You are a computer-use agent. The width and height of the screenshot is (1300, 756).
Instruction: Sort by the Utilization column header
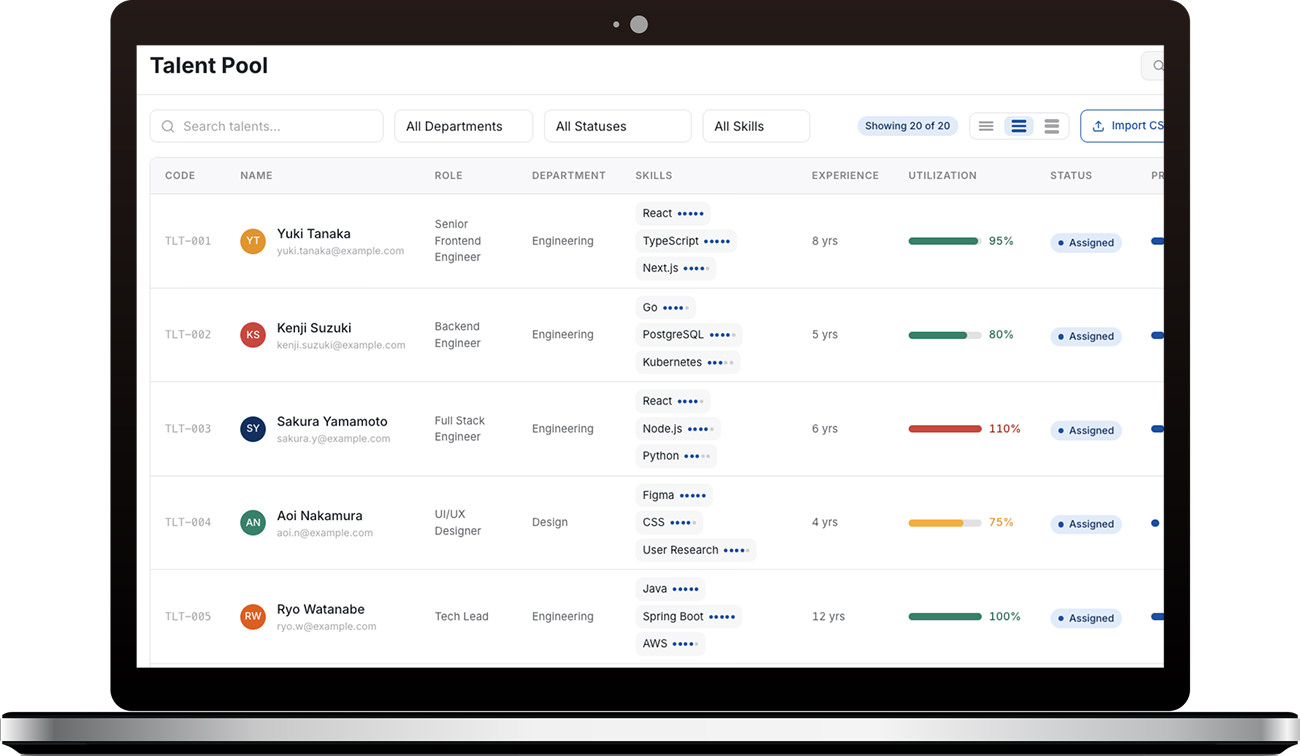(x=942, y=175)
